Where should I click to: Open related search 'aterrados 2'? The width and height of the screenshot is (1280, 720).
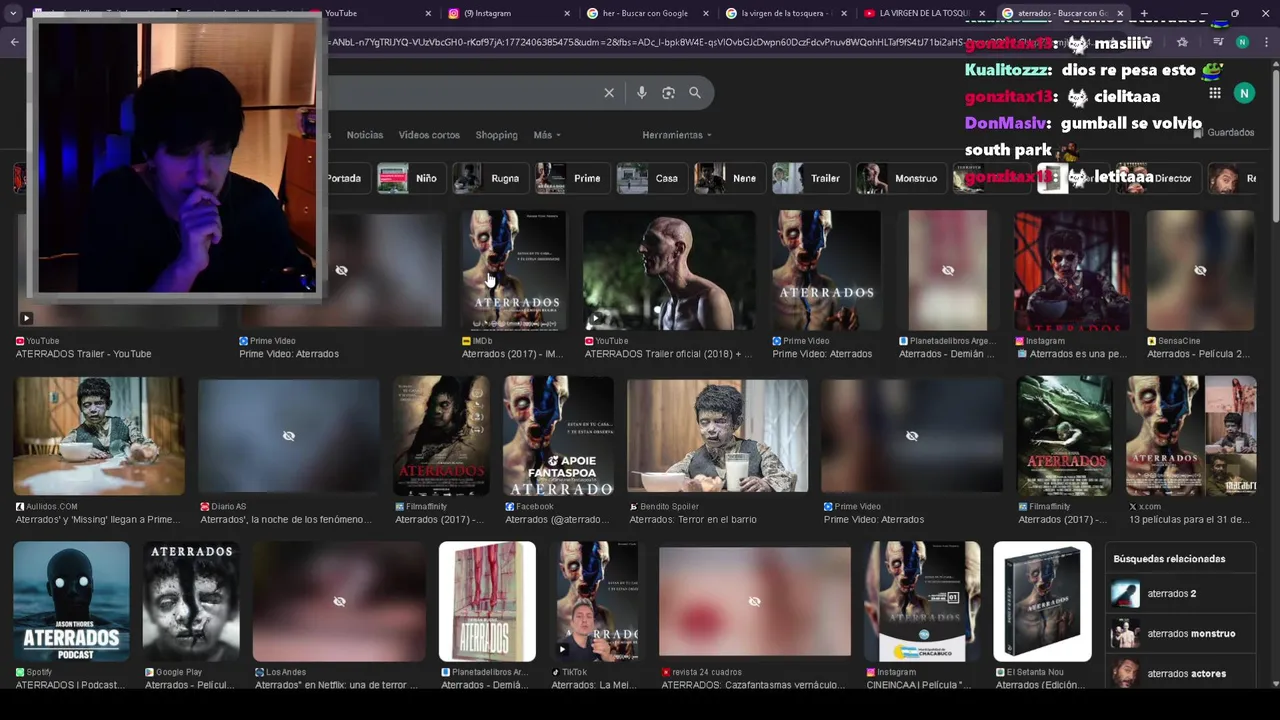(x=1182, y=594)
